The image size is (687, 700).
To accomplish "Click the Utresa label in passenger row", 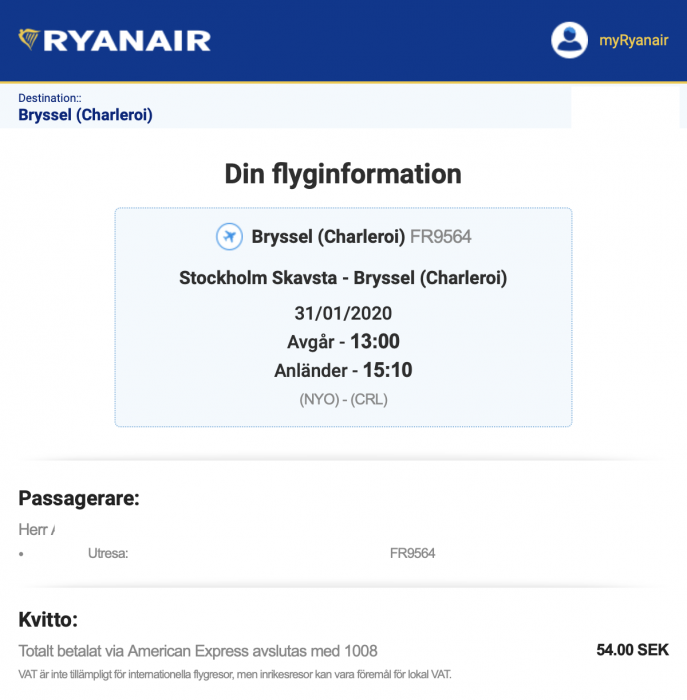I will coord(108,553).
